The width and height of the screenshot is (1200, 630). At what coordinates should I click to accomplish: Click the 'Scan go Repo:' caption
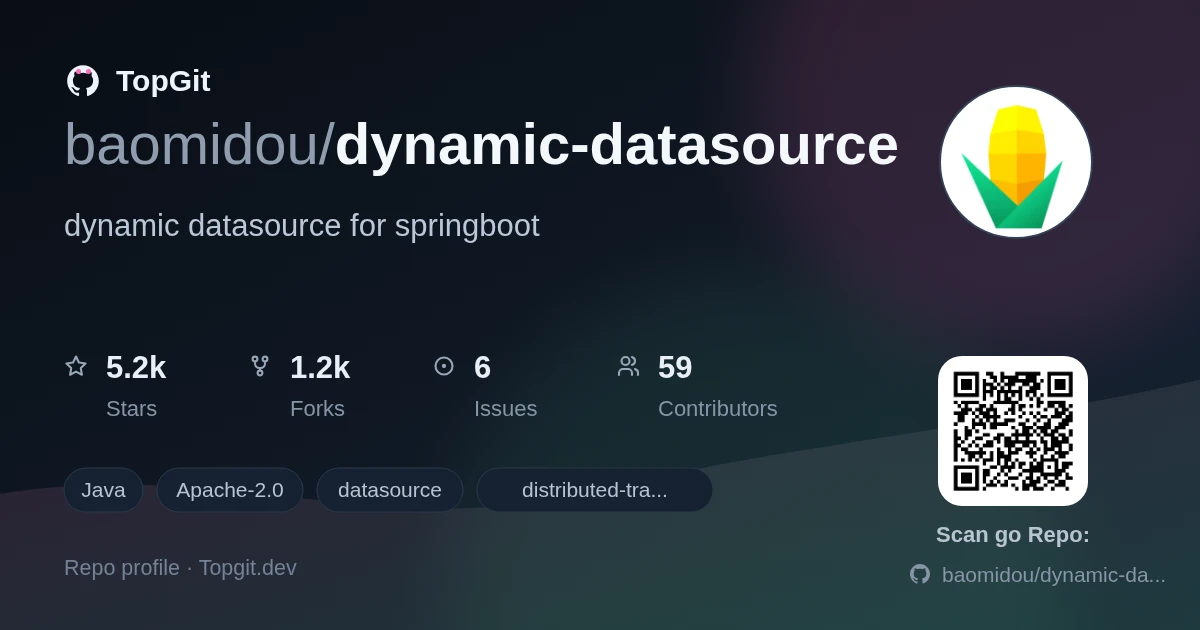click(1013, 535)
